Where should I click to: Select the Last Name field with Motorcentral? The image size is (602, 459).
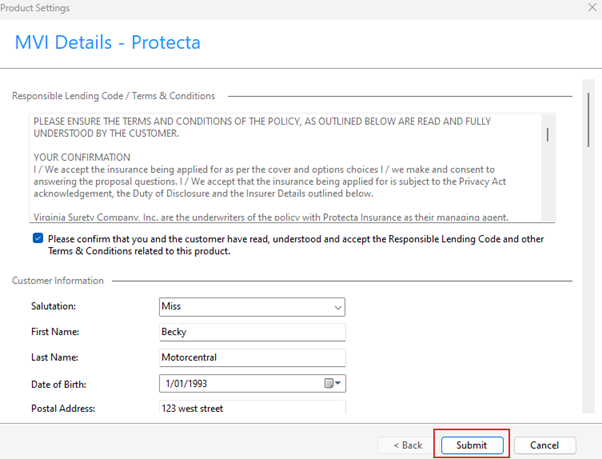[x=251, y=357]
